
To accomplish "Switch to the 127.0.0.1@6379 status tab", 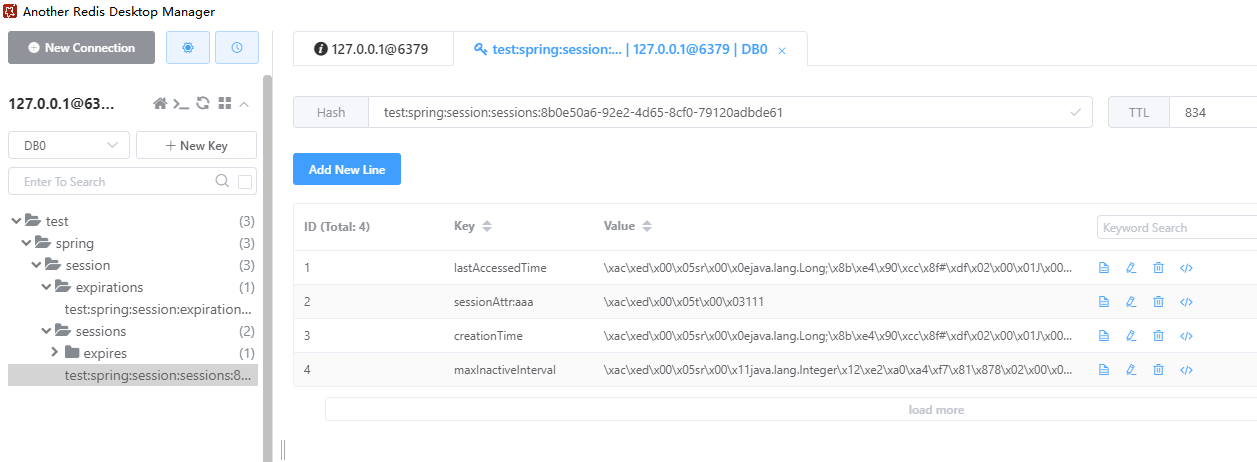I will coord(373,48).
